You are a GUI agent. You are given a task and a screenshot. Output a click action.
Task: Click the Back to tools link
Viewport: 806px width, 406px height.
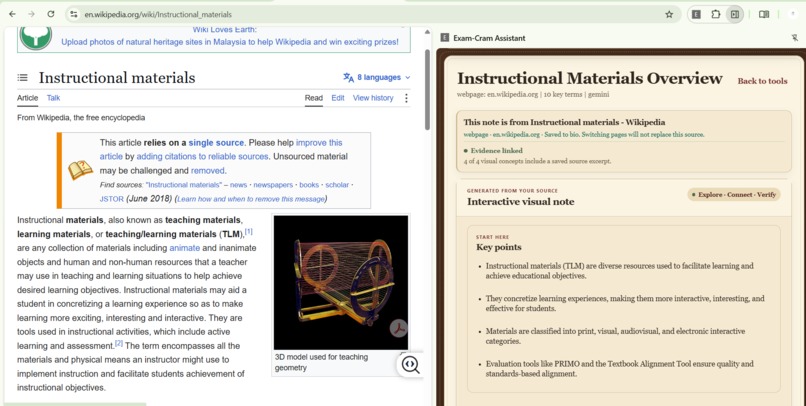762,81
